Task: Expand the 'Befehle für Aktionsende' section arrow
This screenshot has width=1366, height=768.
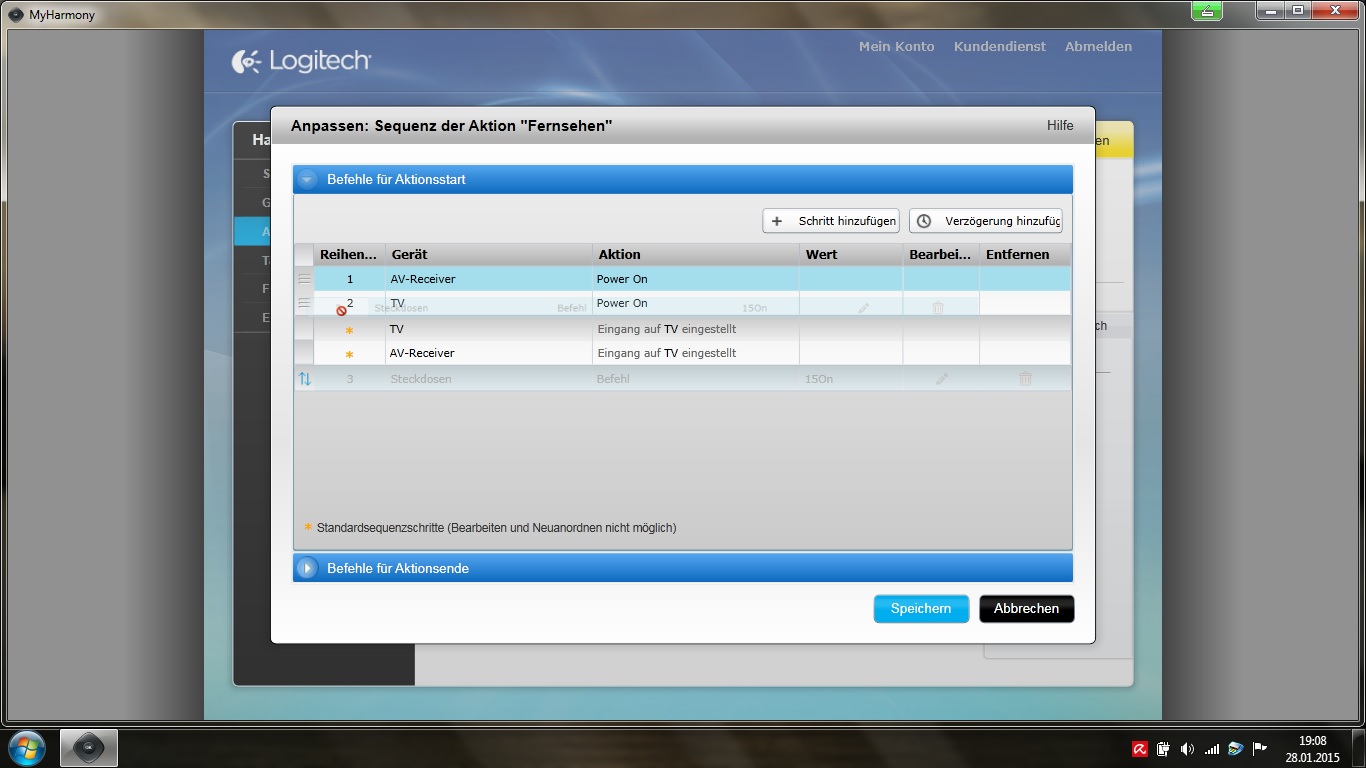Action: click(x=307, y=568)
